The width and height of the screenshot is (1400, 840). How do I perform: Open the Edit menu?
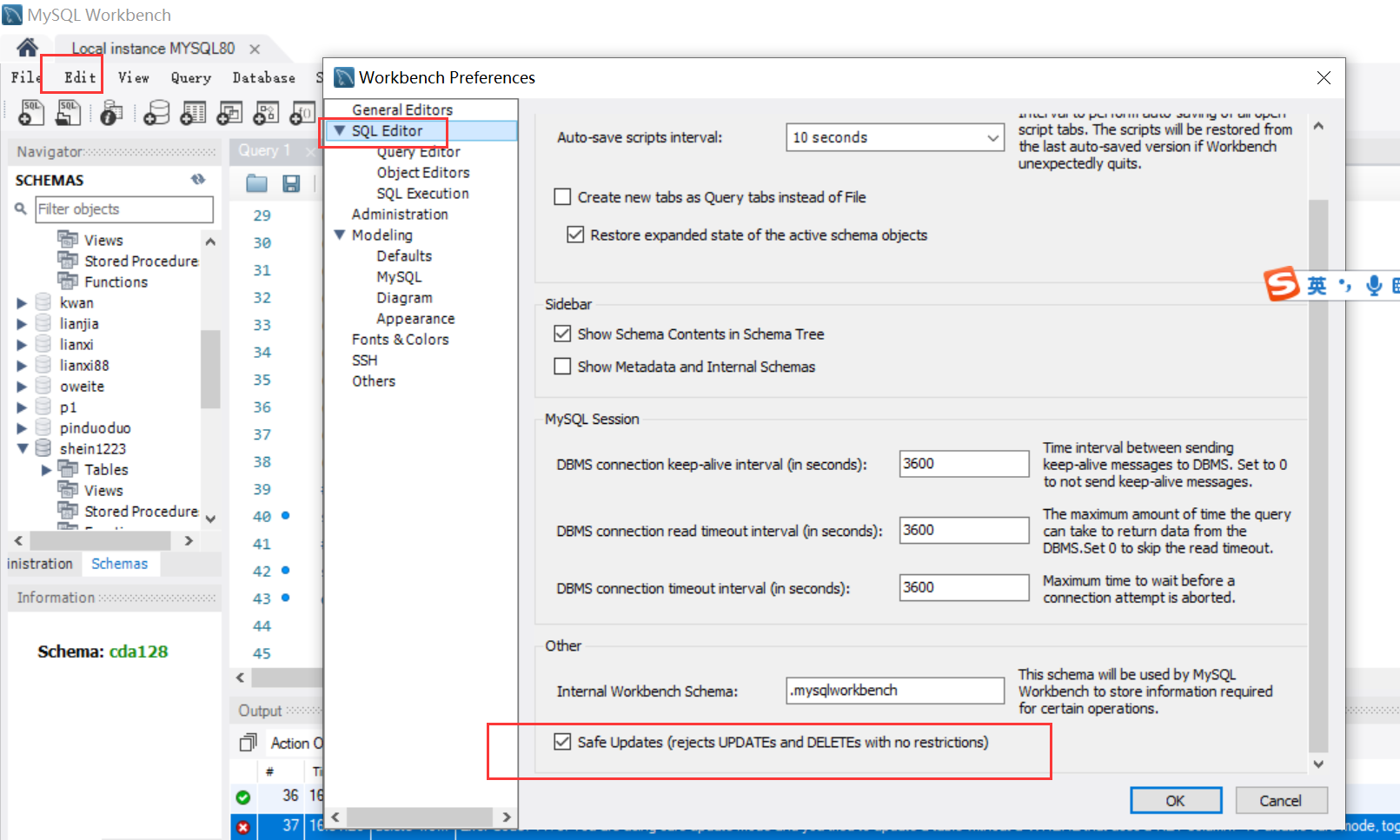pyautogui.click(x=80, y=77)
